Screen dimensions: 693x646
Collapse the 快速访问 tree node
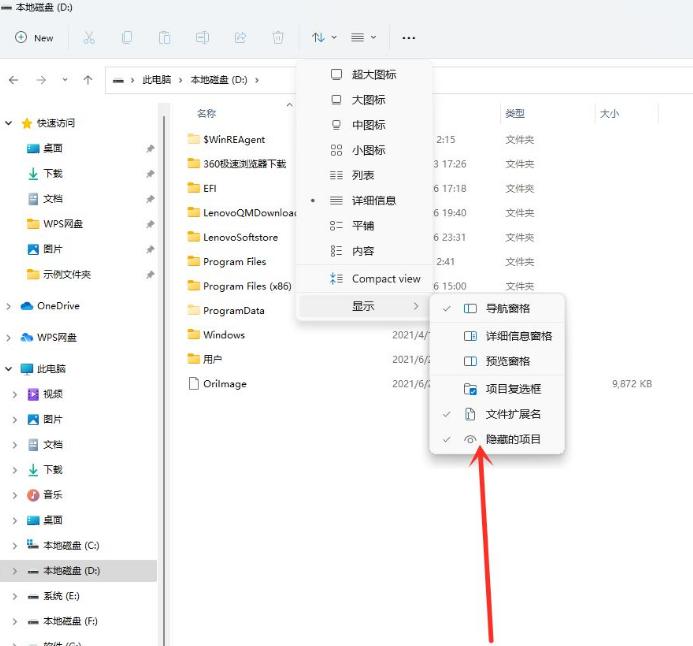8,123
